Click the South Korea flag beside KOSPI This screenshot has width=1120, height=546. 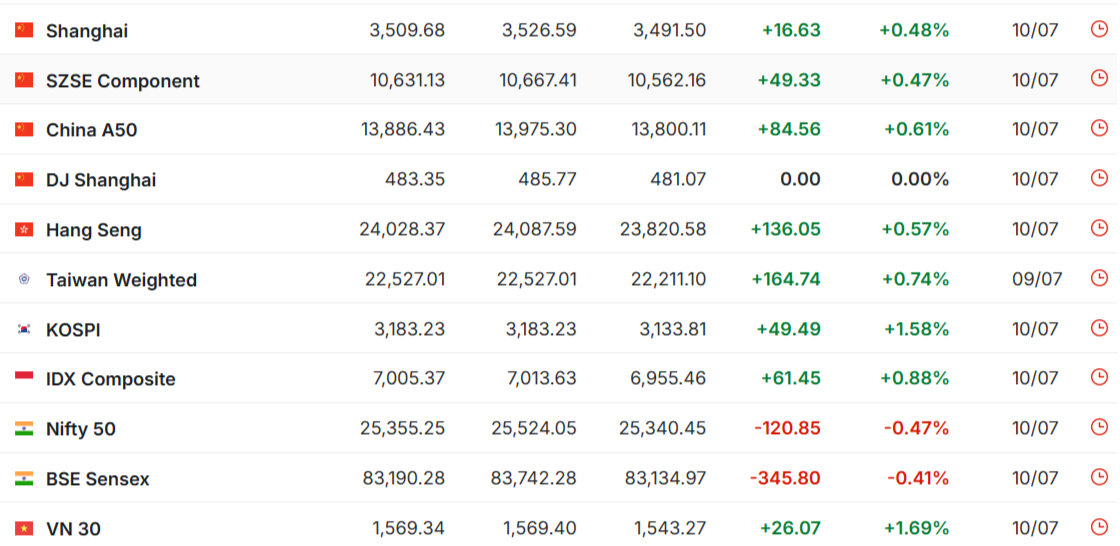pos(24,329)
